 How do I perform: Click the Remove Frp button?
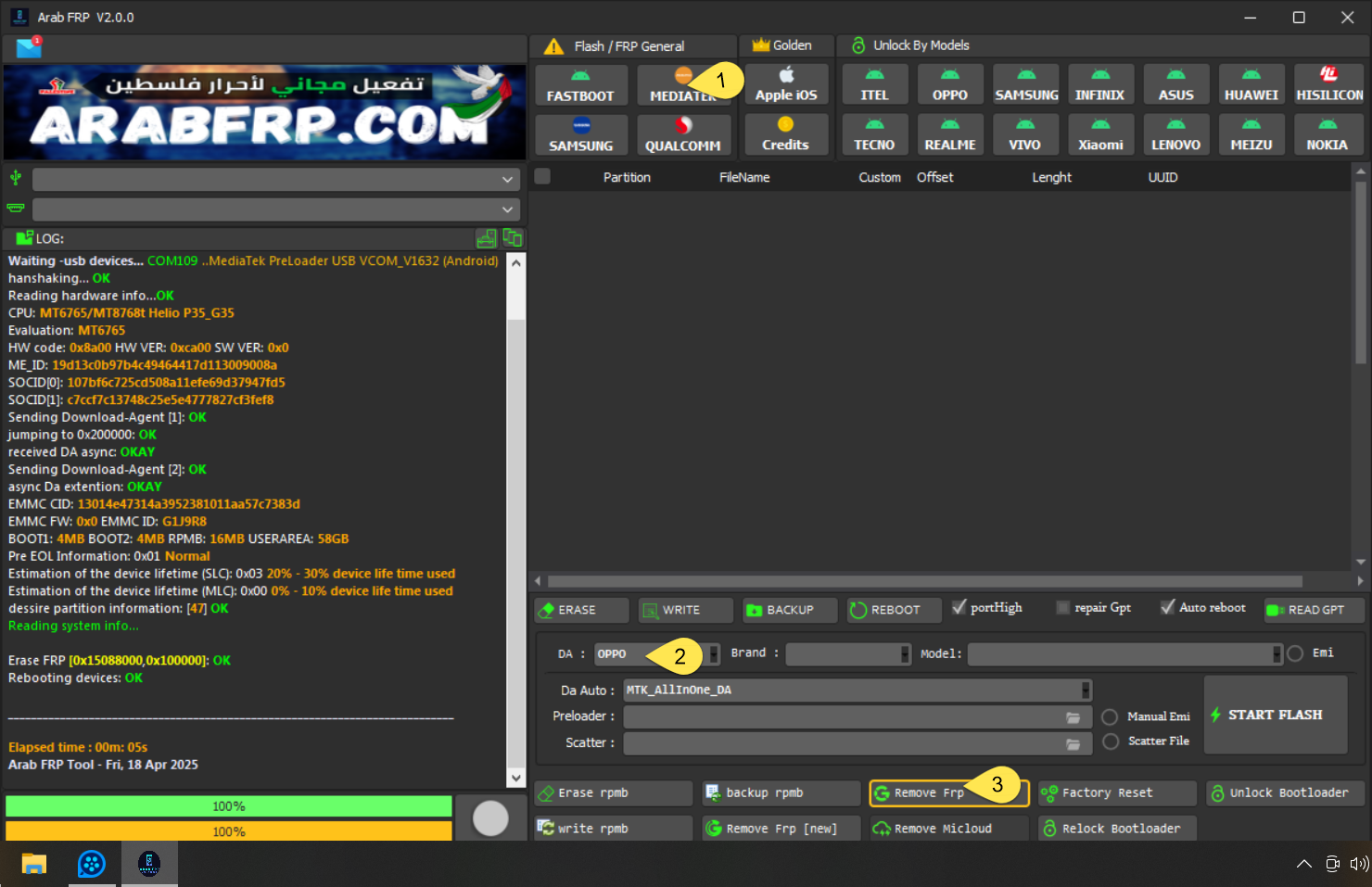[x=949, y=793]
